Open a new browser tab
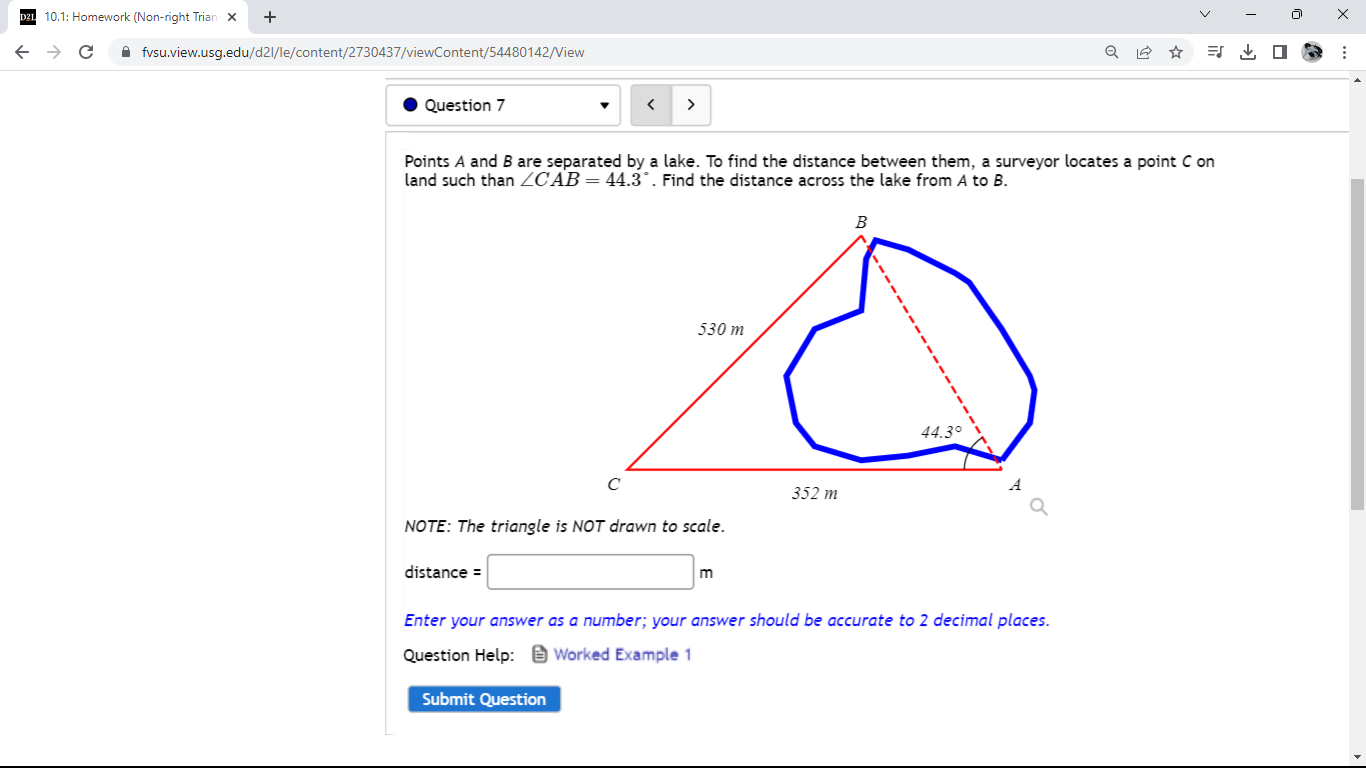 269,16
